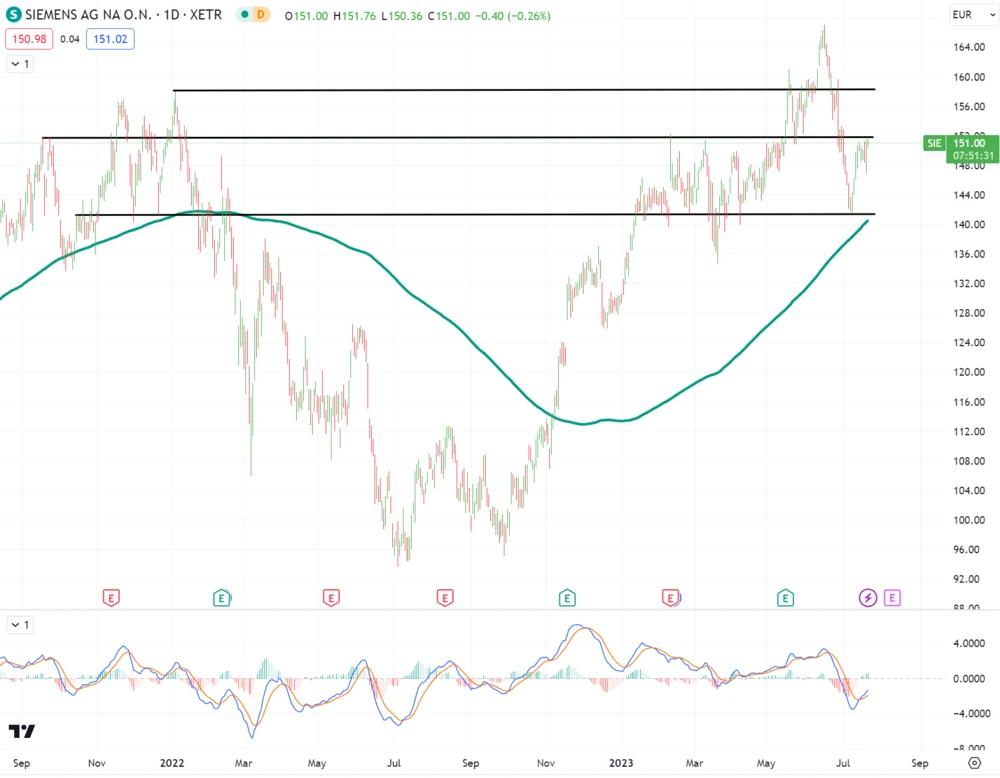Click the blue buy price 151.02 button
Screen dimensions: 1000x778
[111, 39]
